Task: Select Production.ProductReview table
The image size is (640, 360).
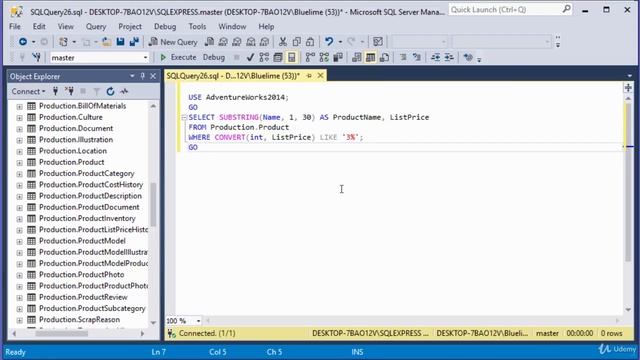Action: click(83, 297)
